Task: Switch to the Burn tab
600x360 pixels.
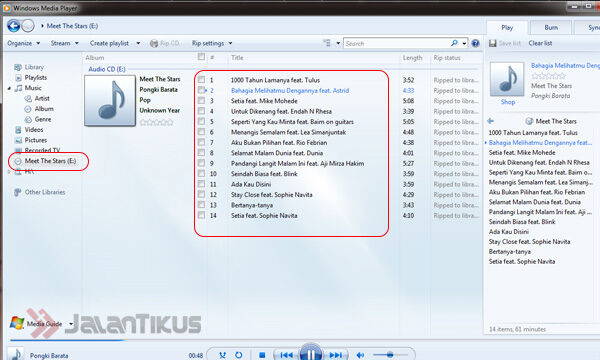Action: (551, 28)
